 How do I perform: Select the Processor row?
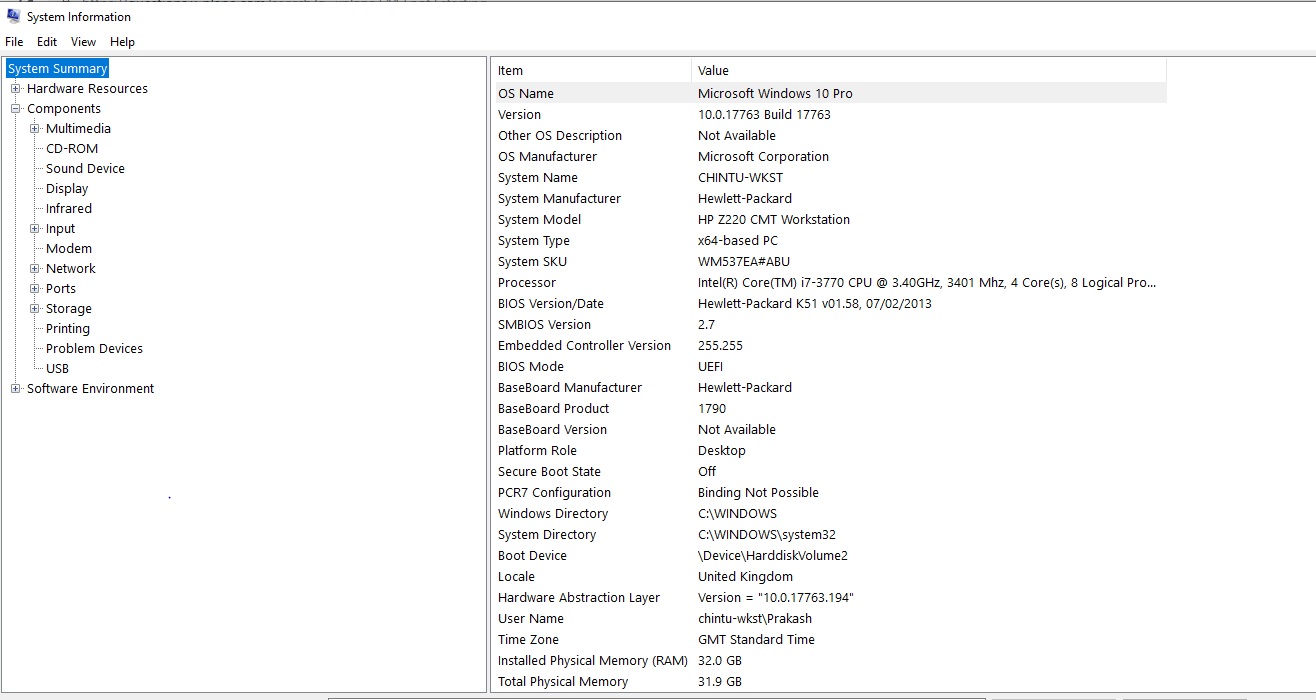tap(829, 282)
